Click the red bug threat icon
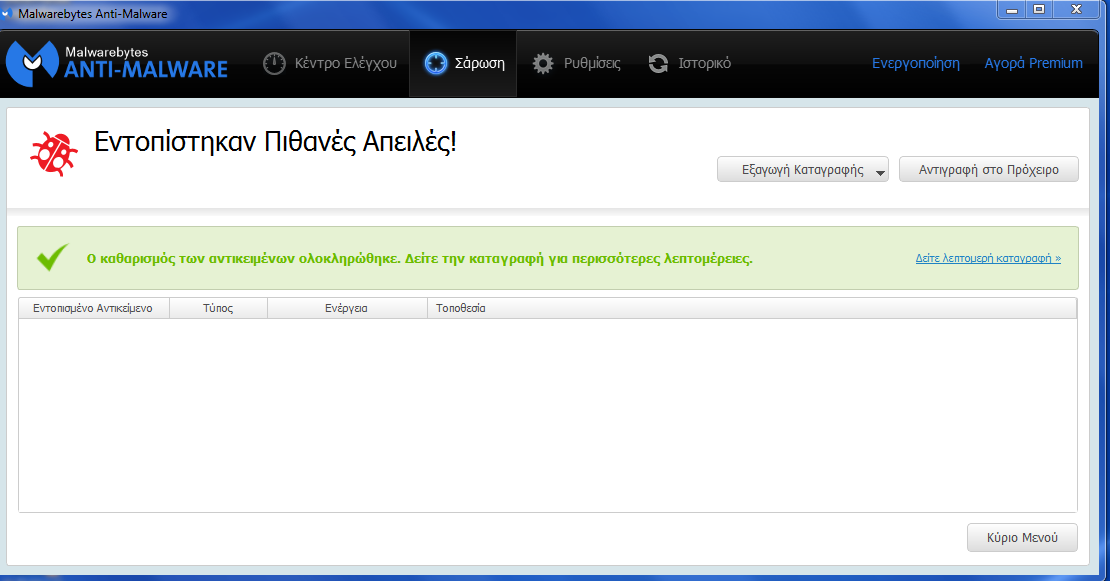 click(x=54, y=154)
